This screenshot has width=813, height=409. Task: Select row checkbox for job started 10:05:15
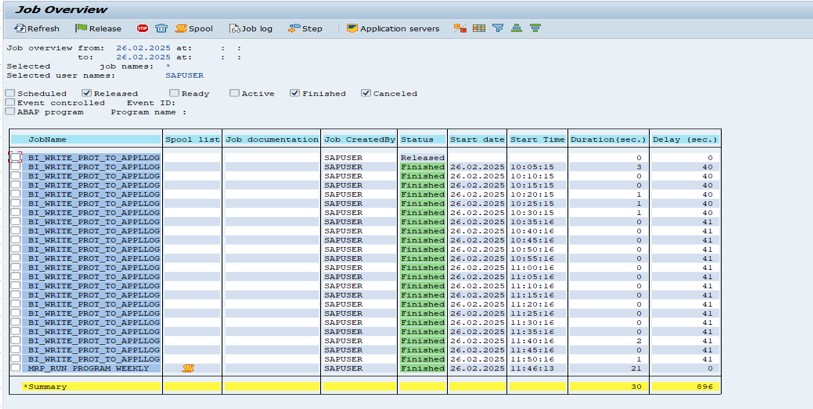point(16,166)
